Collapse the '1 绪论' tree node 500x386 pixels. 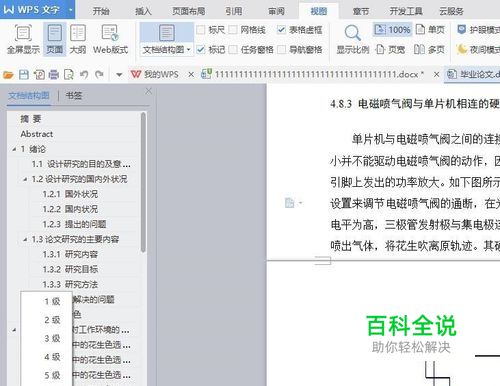[x=14, y=149]
